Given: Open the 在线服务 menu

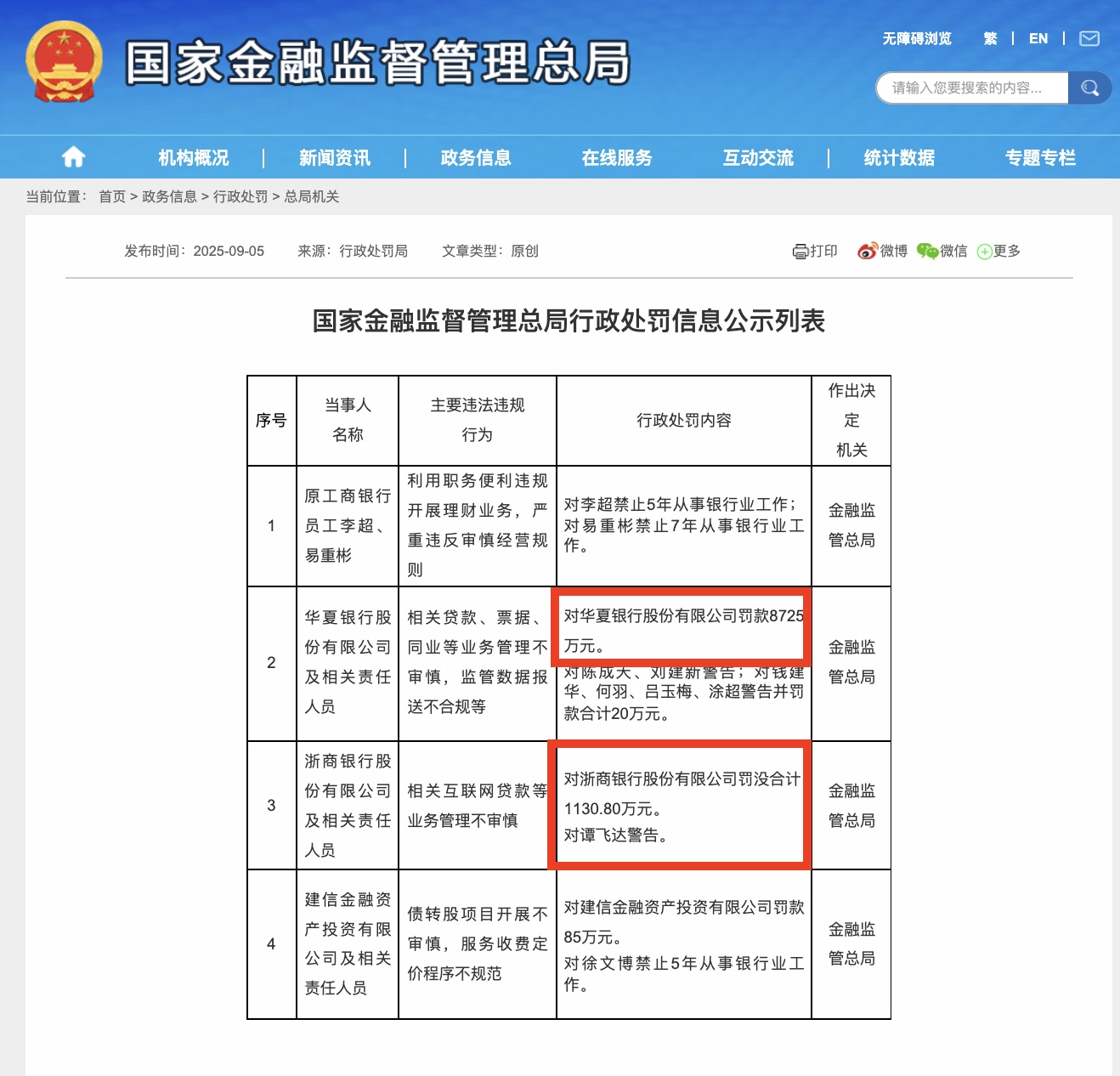Looking at the screenshot, I should (x=617, y=157).
